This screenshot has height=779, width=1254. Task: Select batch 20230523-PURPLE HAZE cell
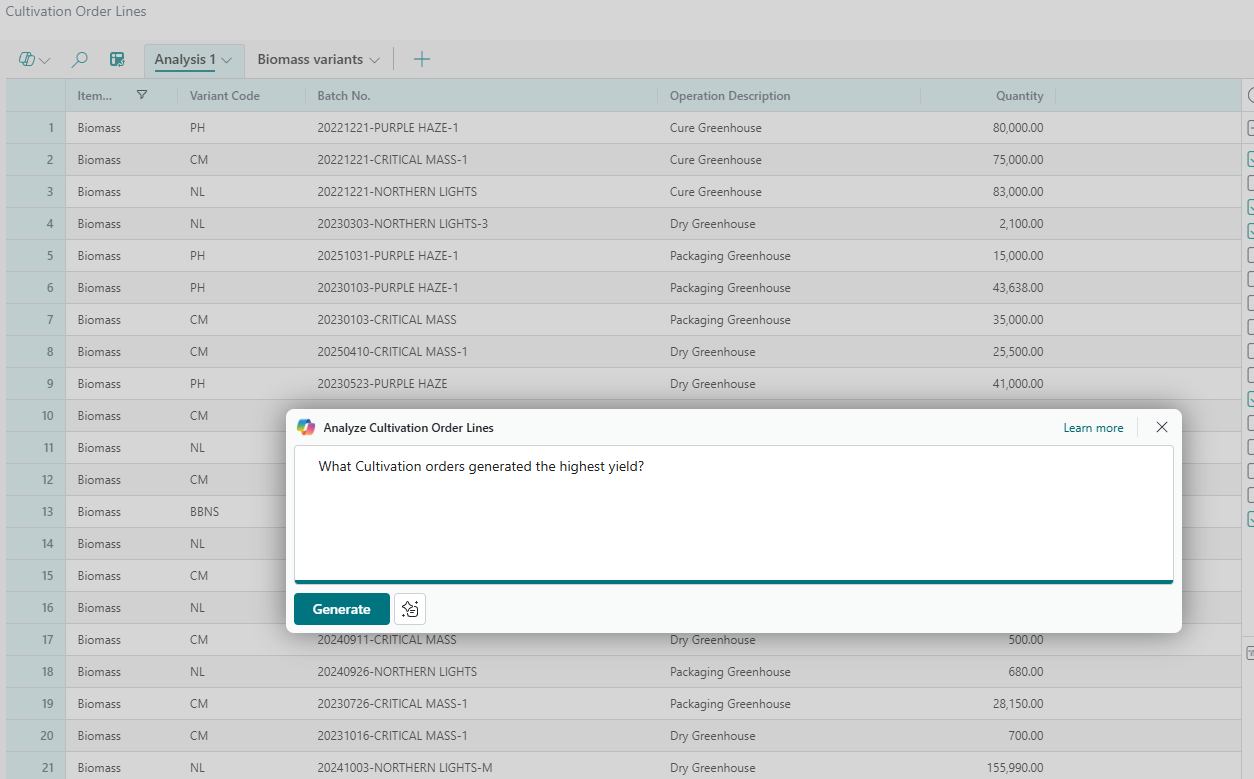click(x=382, y=384)
